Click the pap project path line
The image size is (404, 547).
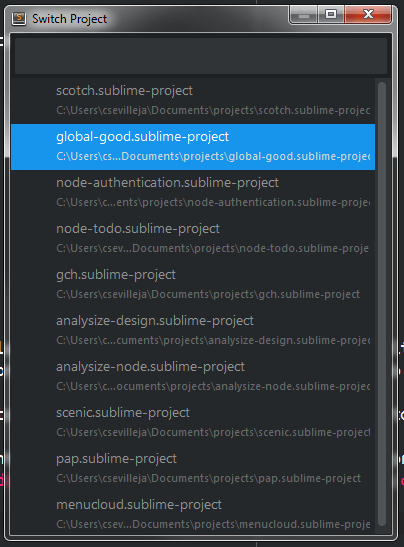[x=208, y=478]
